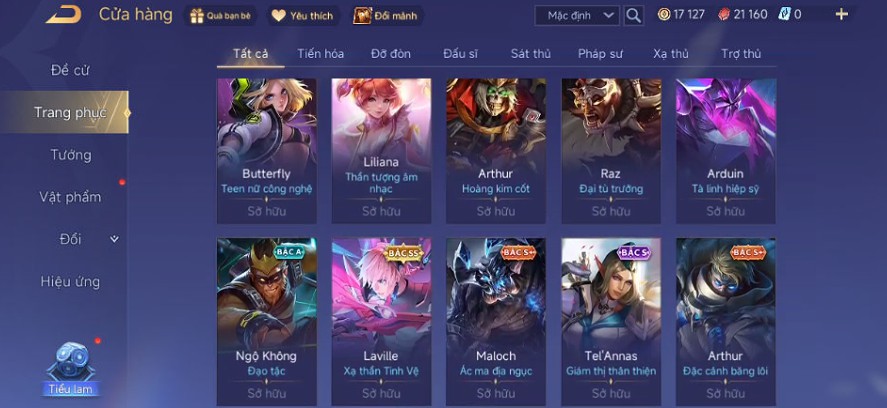The height and width of the screenshot is (408, 887).
Task: Select the Pháp sư tab
Action: tap(600, 54)
